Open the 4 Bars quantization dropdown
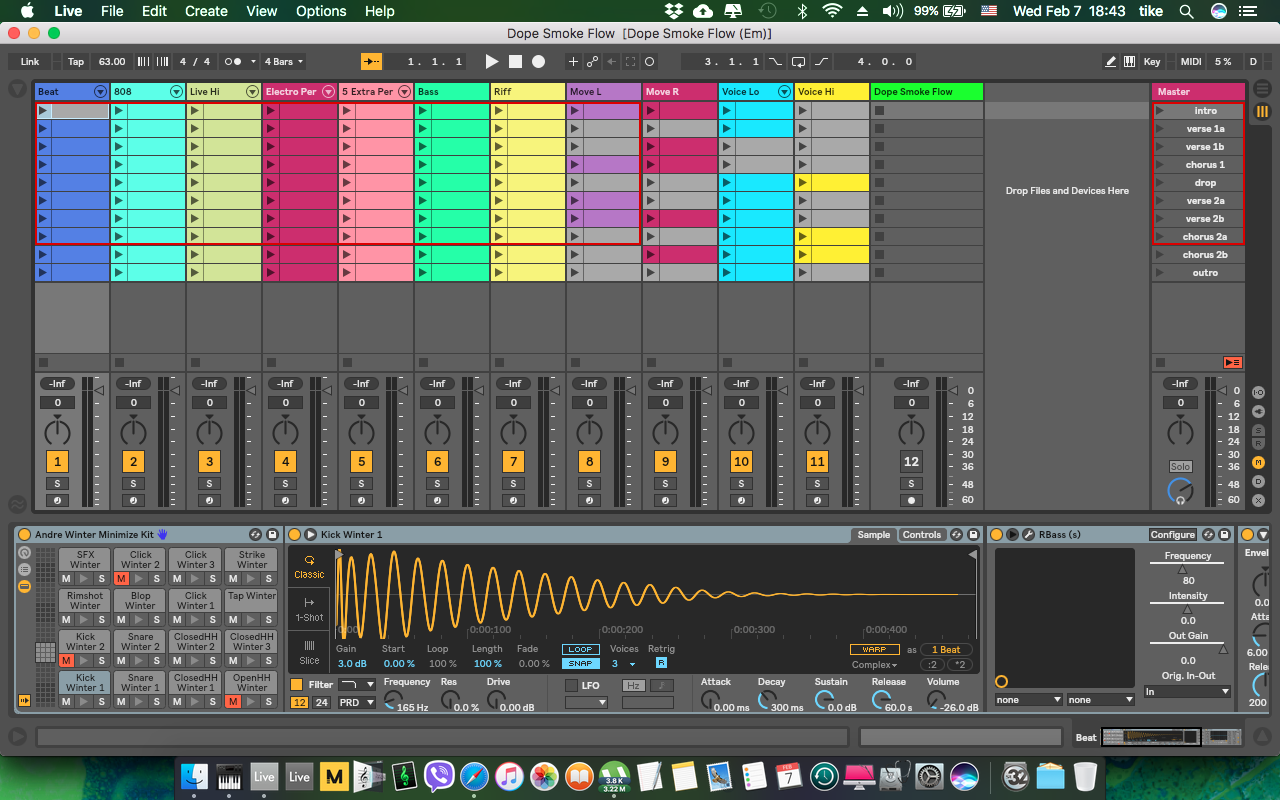The height and width of the screenshot is (800, 1280). tap(284, 62)
